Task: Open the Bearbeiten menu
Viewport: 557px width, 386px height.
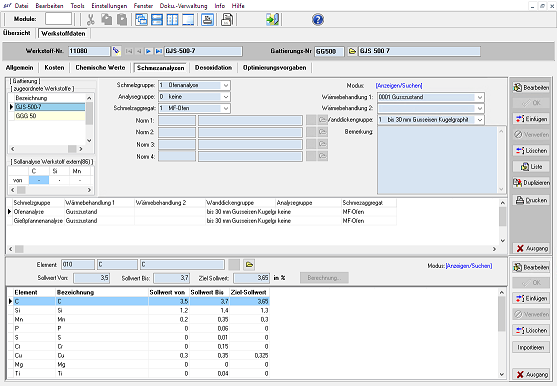Action: [x=49, y=6]
